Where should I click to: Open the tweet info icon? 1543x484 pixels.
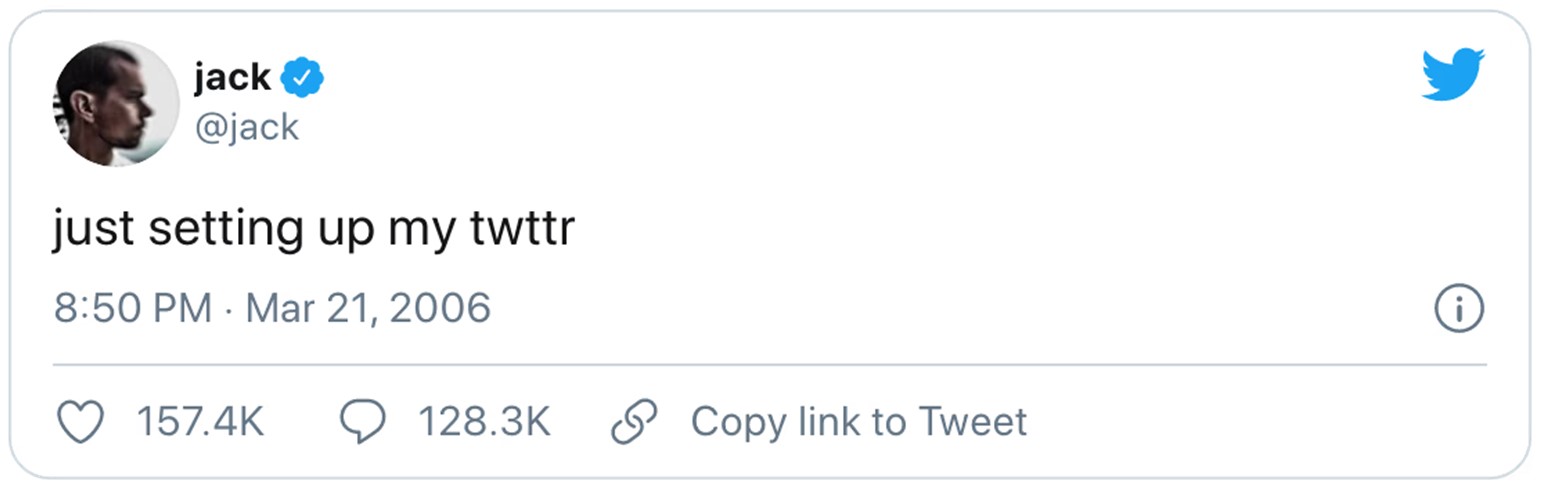(x=1459, y=309)
